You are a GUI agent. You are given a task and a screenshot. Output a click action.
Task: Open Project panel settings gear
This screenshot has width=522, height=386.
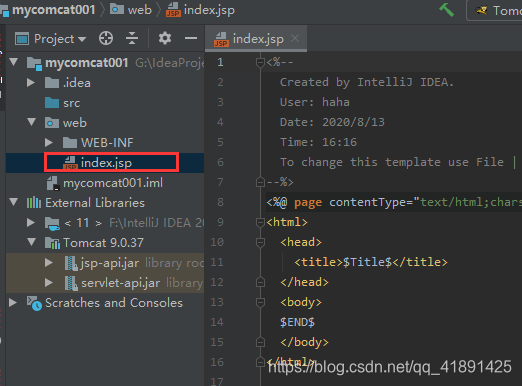[x=165, y=38]
